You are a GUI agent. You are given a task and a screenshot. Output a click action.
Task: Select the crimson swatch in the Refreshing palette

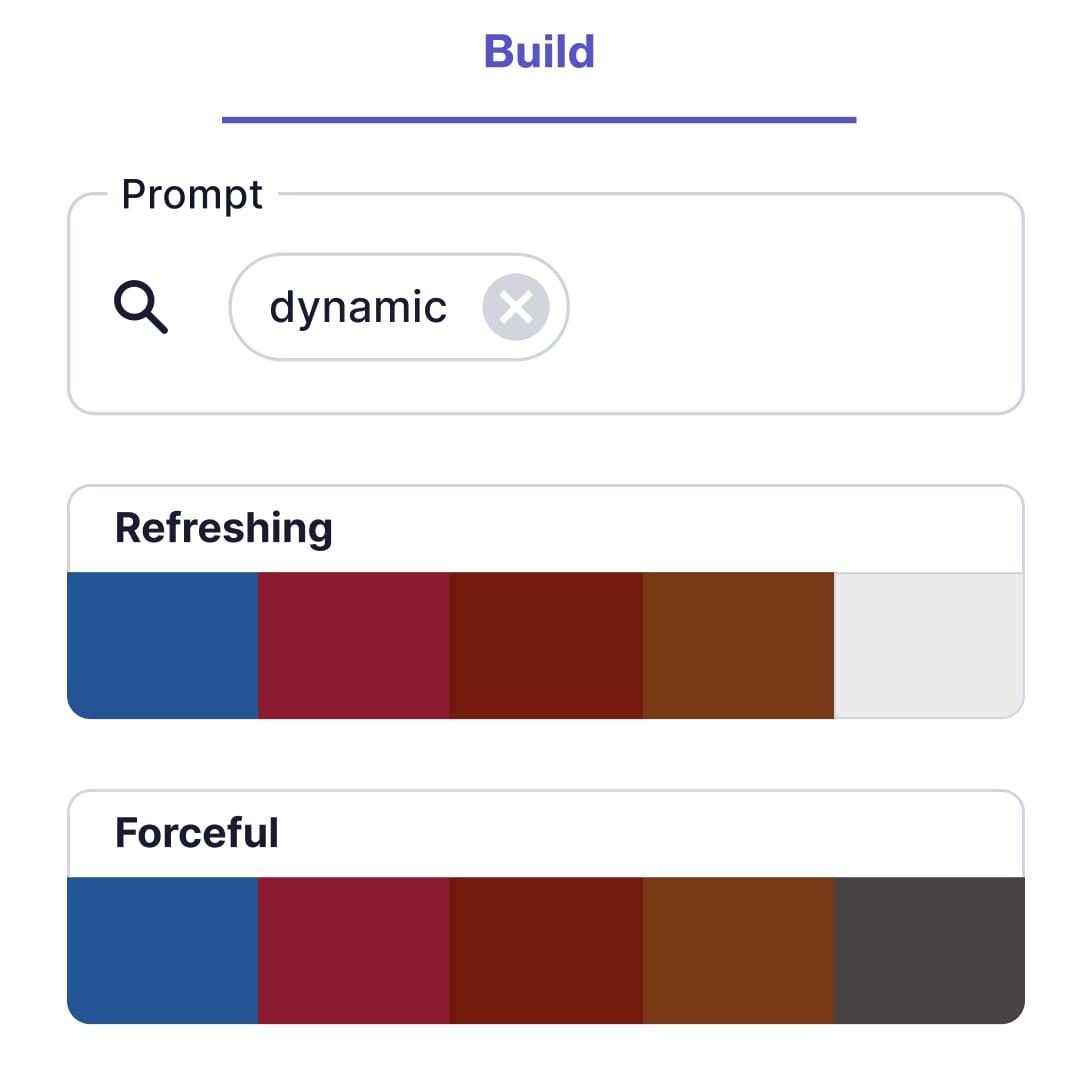coord(352,644)
